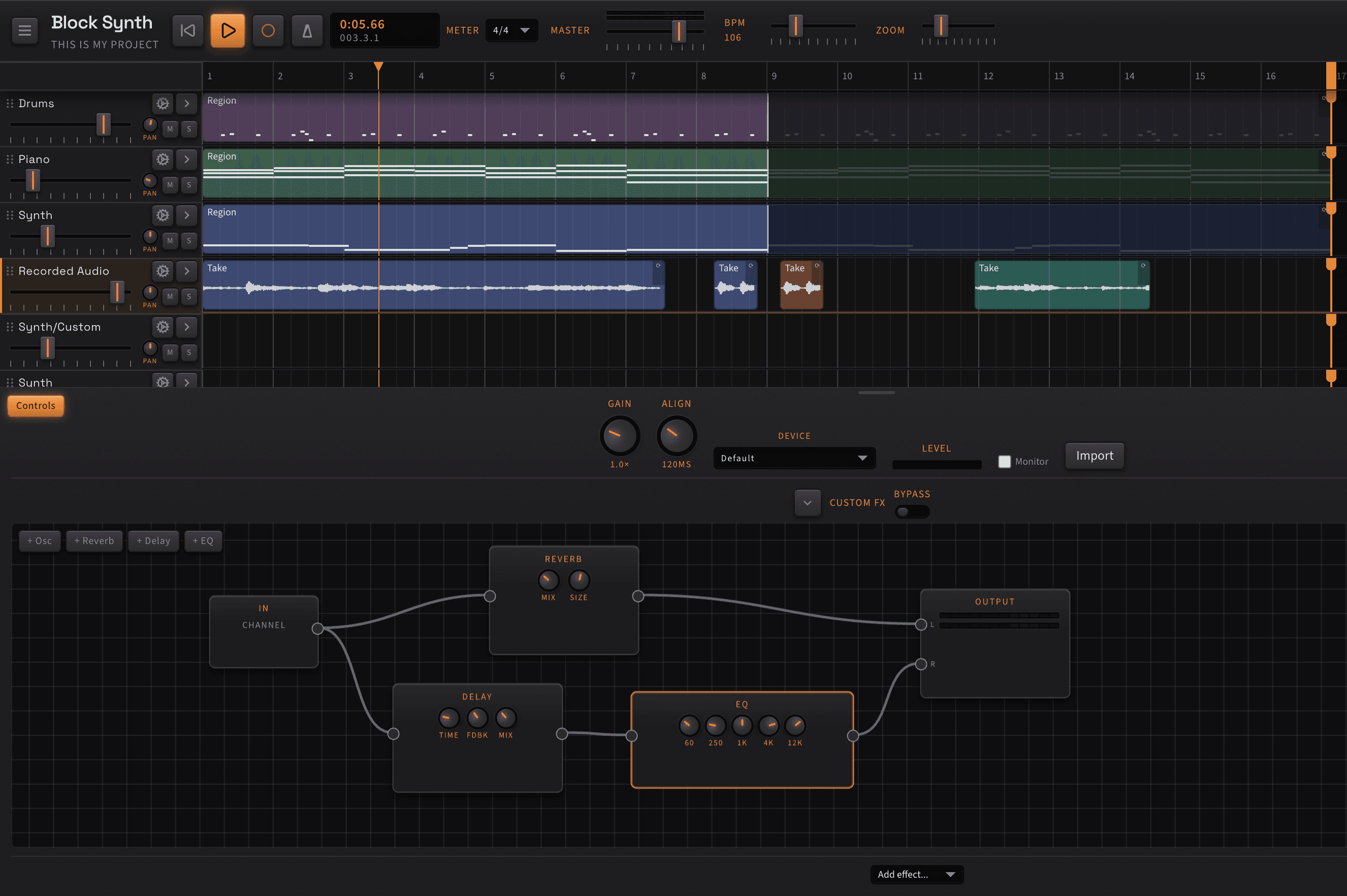
Task: Click the EQ 1K band knob
Action: (742, 726)
